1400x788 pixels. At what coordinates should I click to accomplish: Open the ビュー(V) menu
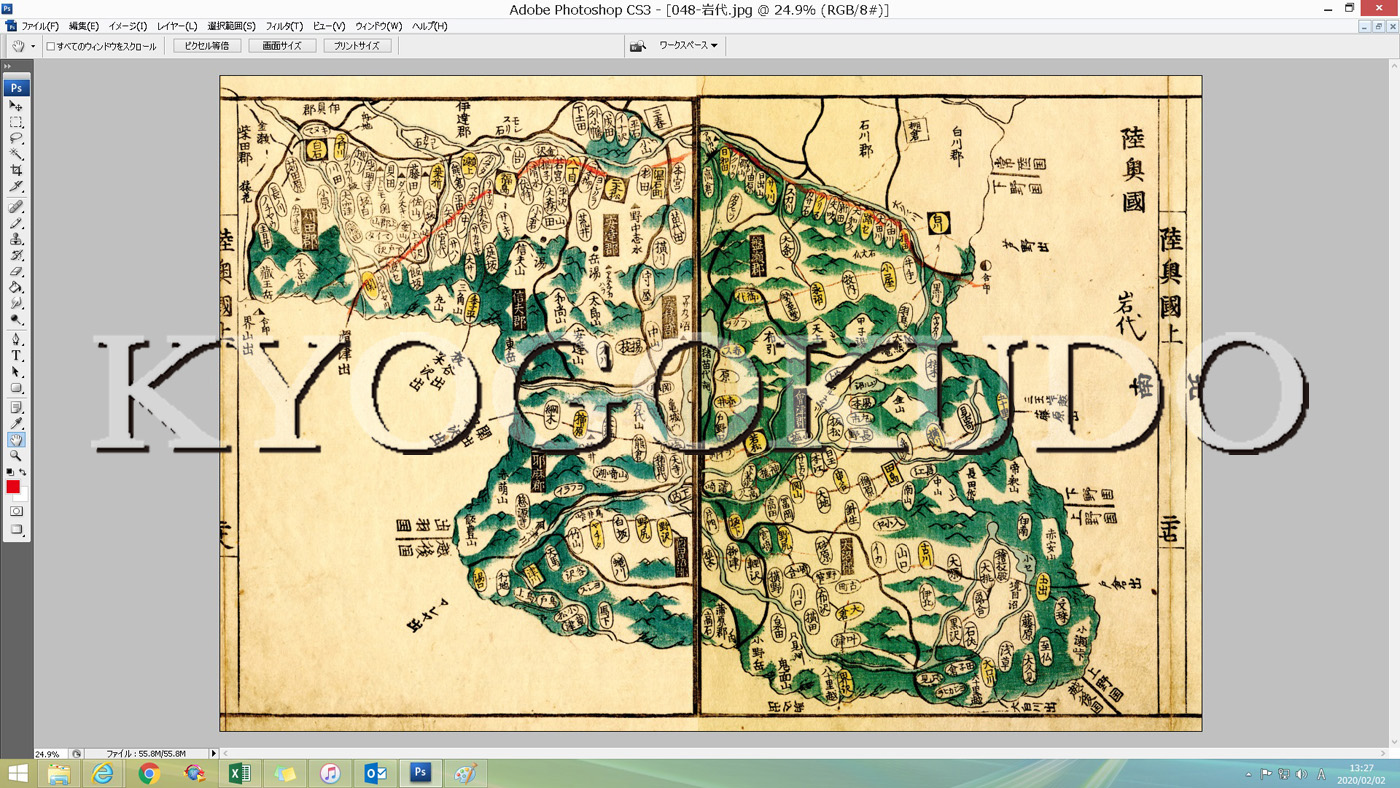(x=329, y=26)
